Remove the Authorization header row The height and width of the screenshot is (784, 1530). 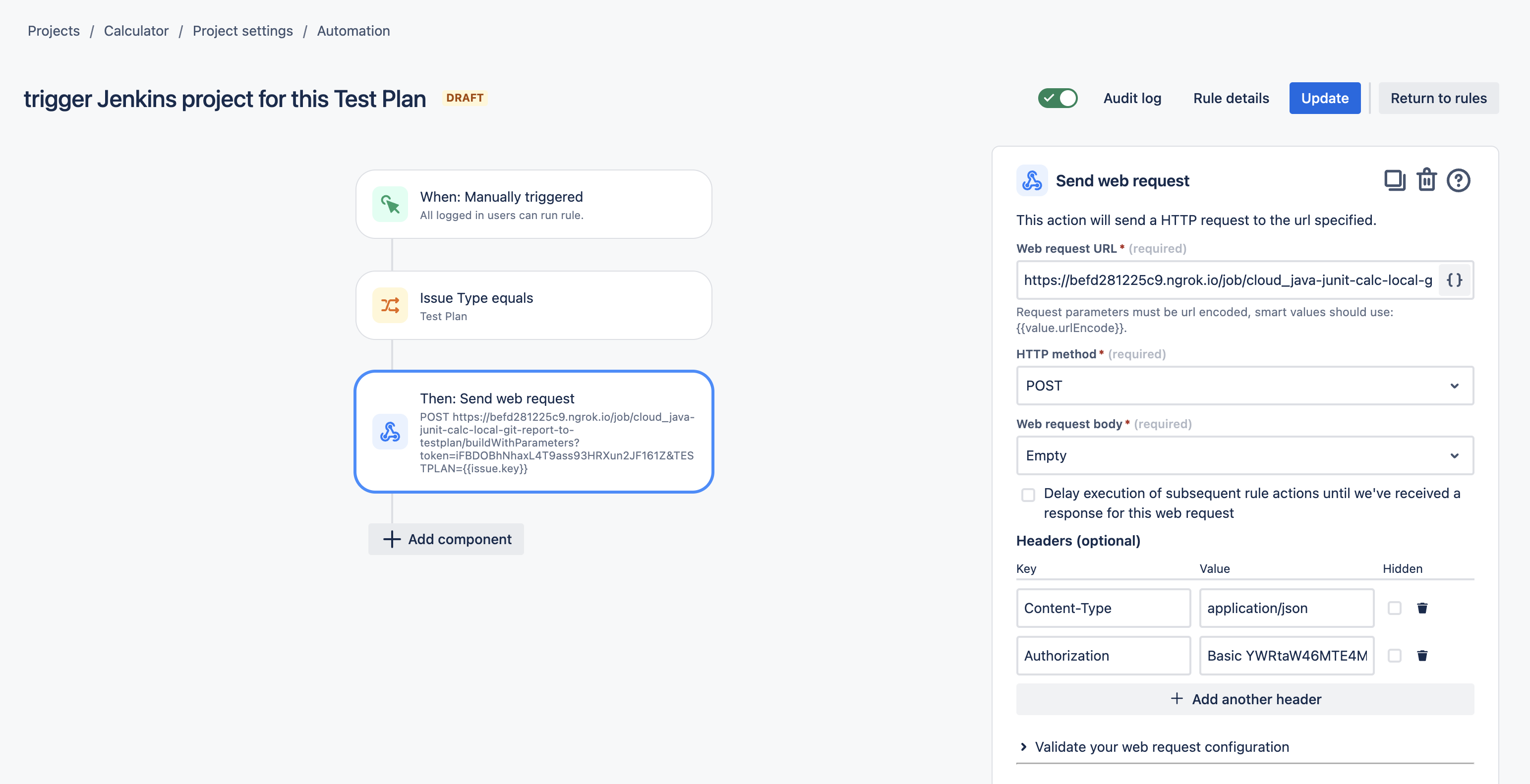coord(1422,655)
